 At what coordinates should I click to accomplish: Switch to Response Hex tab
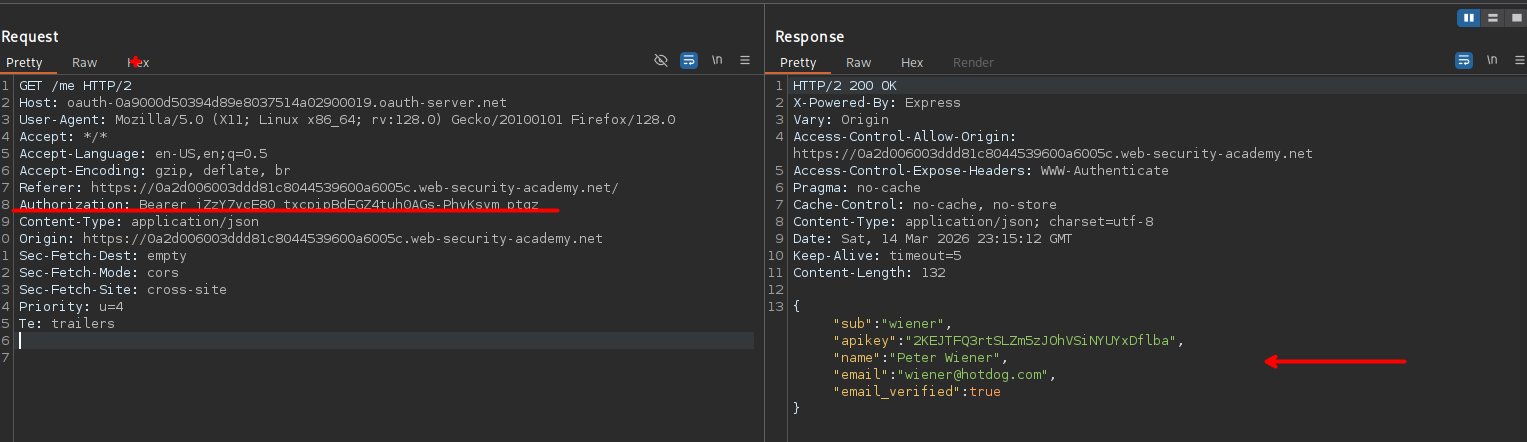[912, 62]
